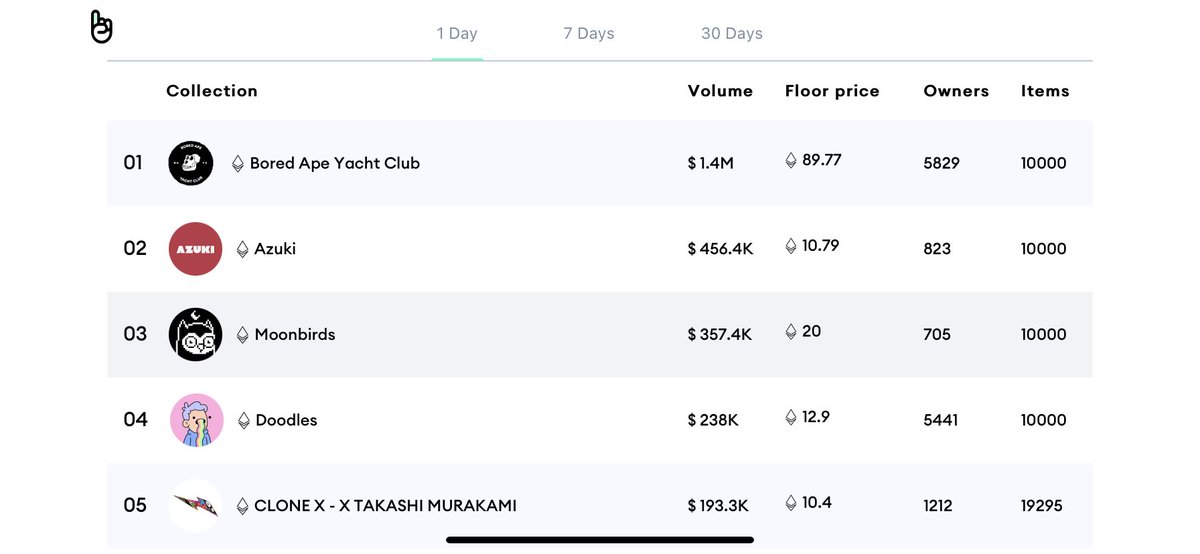
Task: Click the 1212 owners value
Action: tap(939, 506)
